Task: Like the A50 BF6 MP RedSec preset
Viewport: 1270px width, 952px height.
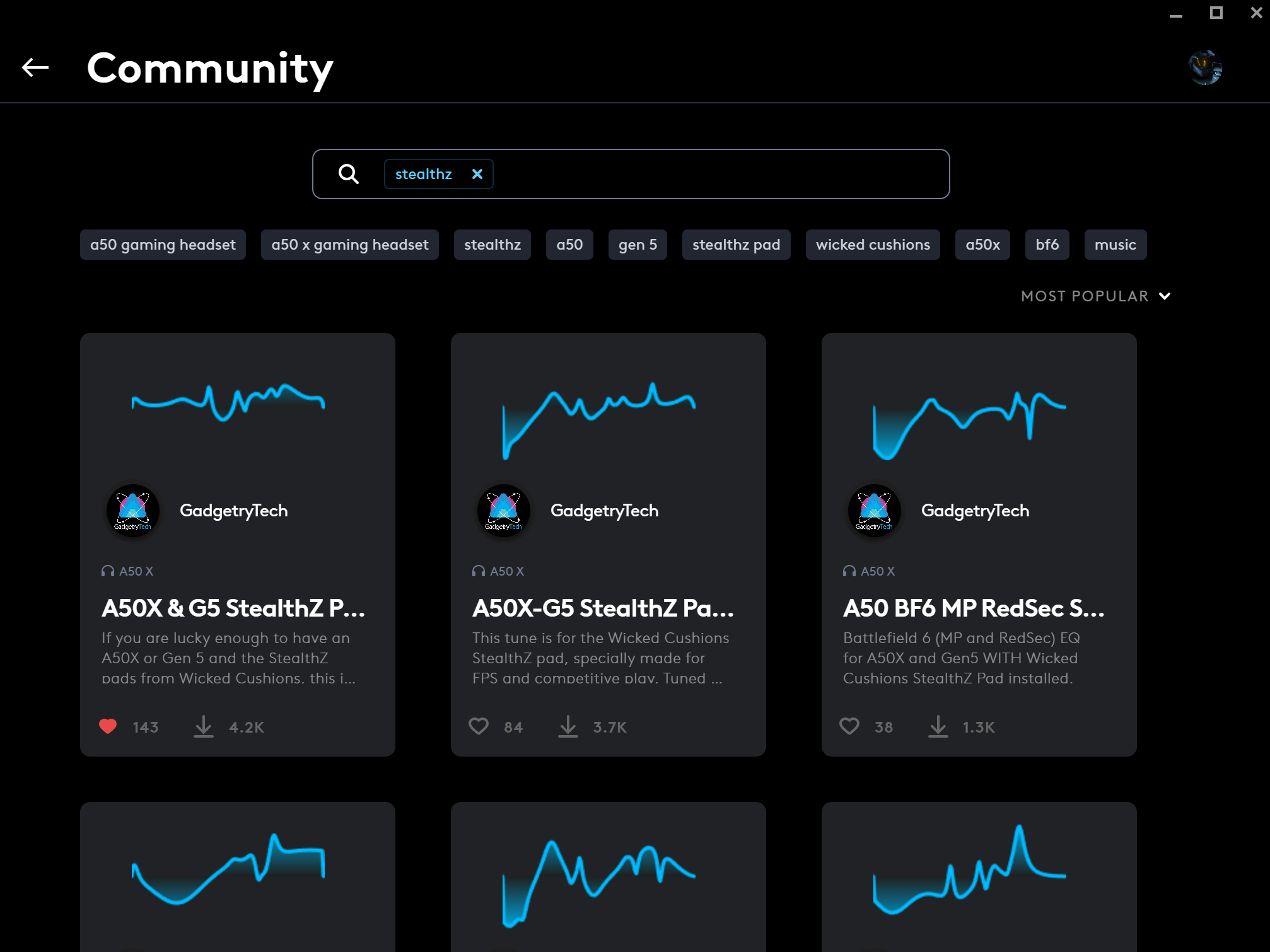Action: (x=849, y=726)
